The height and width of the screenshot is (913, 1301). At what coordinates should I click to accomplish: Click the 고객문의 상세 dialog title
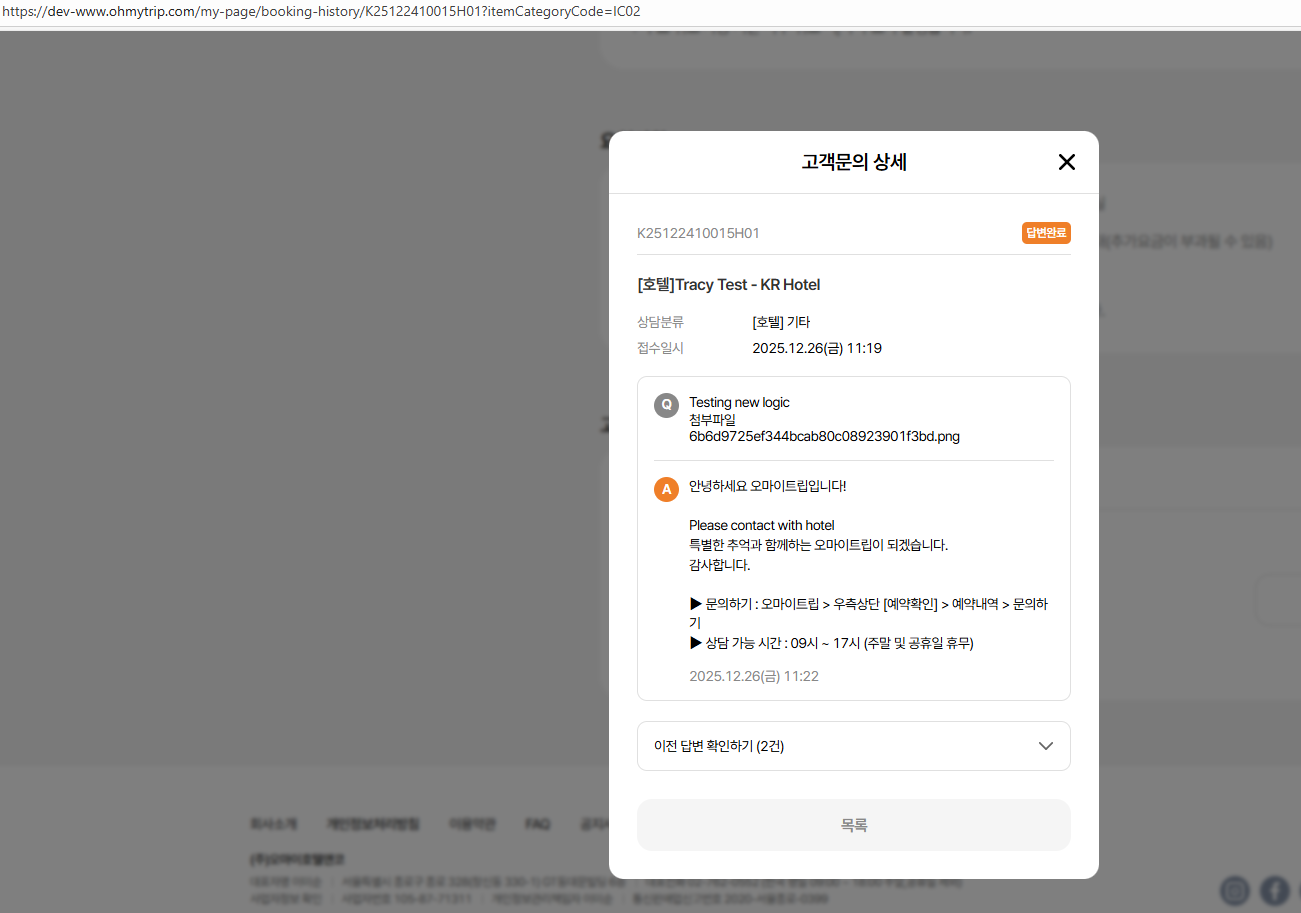coord(854,162)
